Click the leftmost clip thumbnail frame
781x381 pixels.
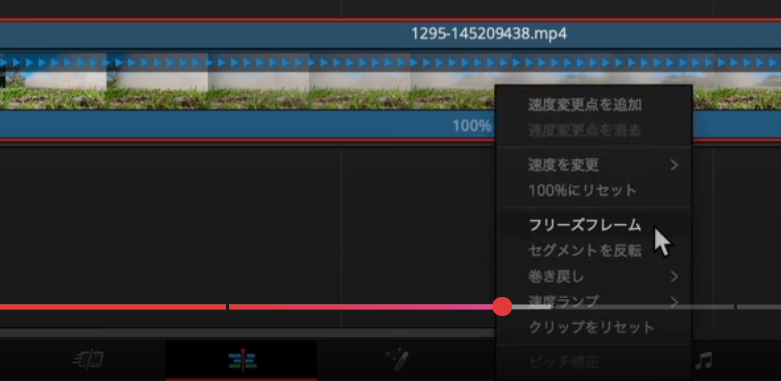[53, 81]
